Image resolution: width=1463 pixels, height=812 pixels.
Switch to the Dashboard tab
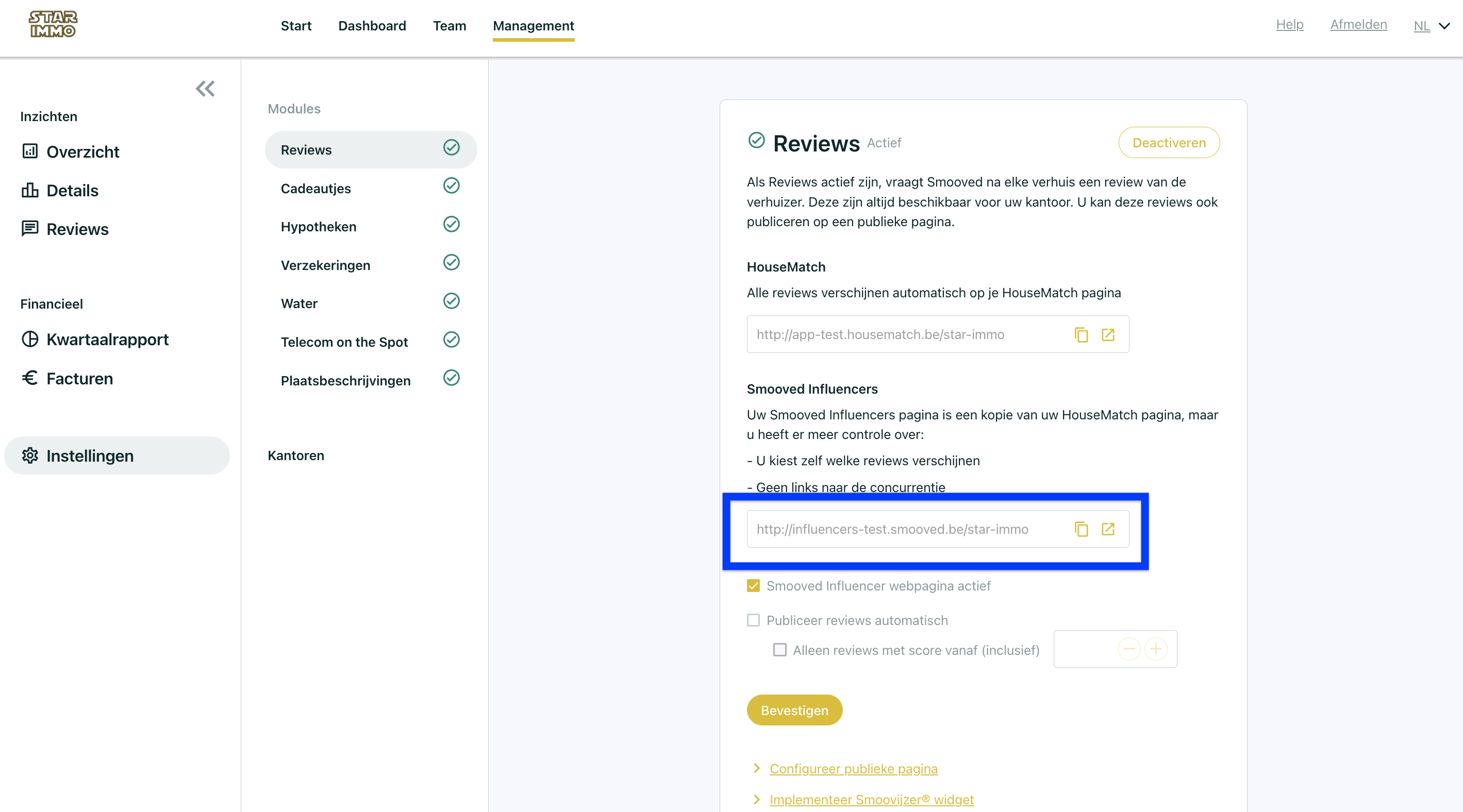pyautogui.click(x=372, y=26)
